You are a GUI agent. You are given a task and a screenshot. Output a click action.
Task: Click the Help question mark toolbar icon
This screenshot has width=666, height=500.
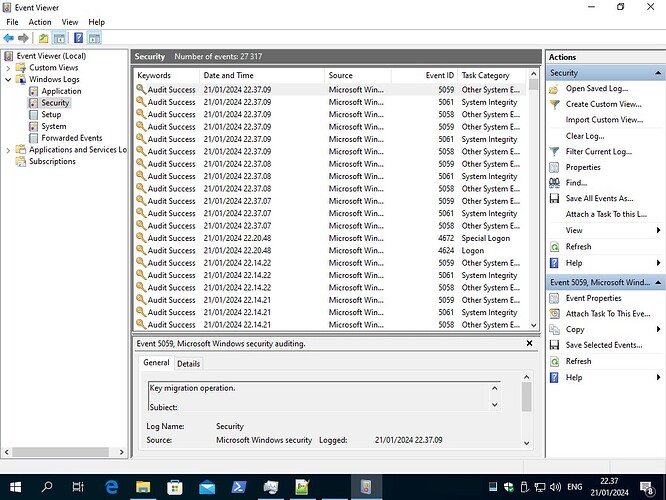78,38
